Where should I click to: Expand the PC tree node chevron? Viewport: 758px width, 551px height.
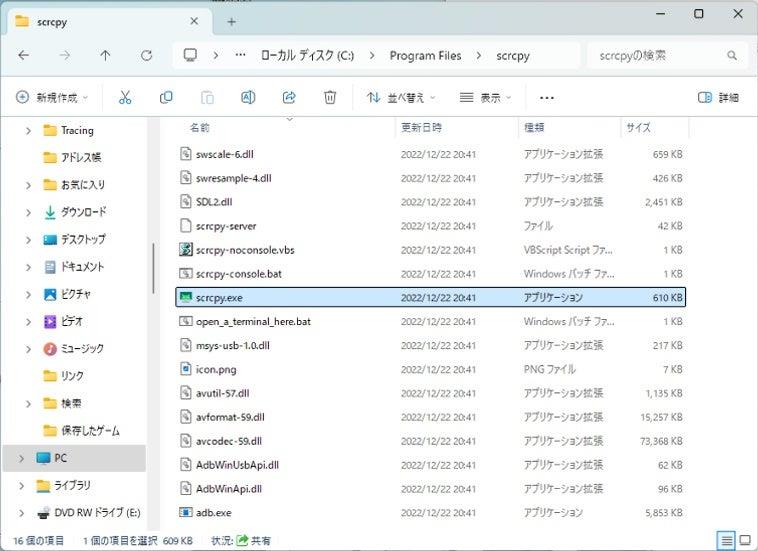pos(21,458)
